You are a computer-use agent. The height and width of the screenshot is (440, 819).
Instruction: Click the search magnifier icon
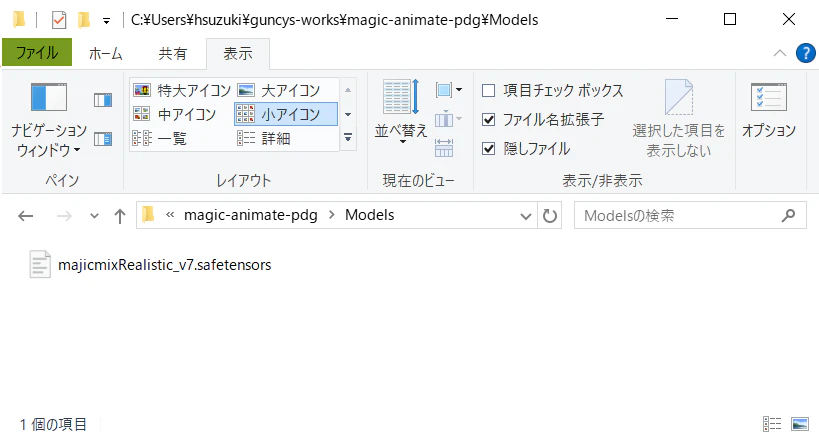click(x=789, y=215)
